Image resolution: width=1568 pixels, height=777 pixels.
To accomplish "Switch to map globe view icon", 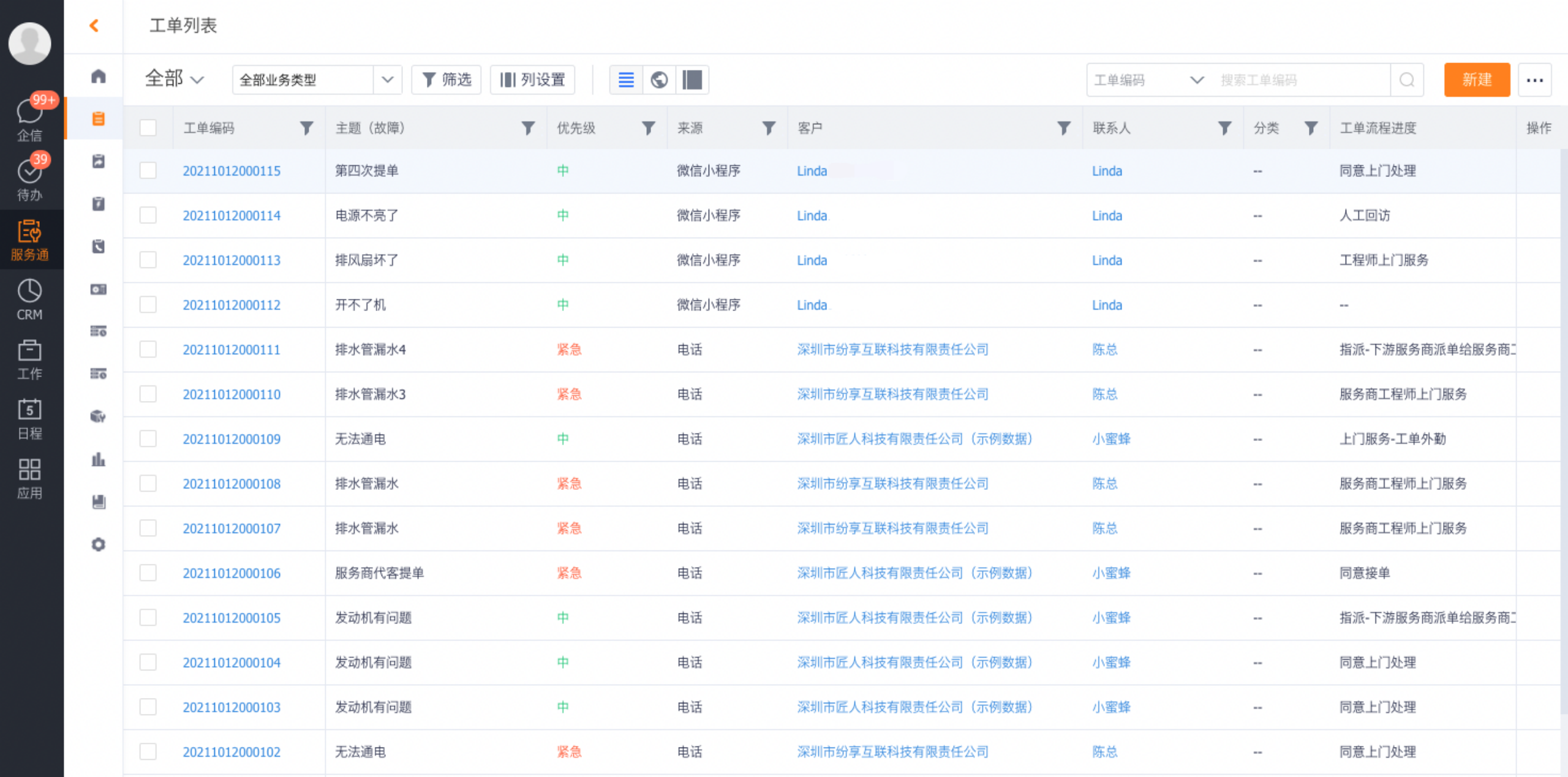I will (x=659, y=80).
